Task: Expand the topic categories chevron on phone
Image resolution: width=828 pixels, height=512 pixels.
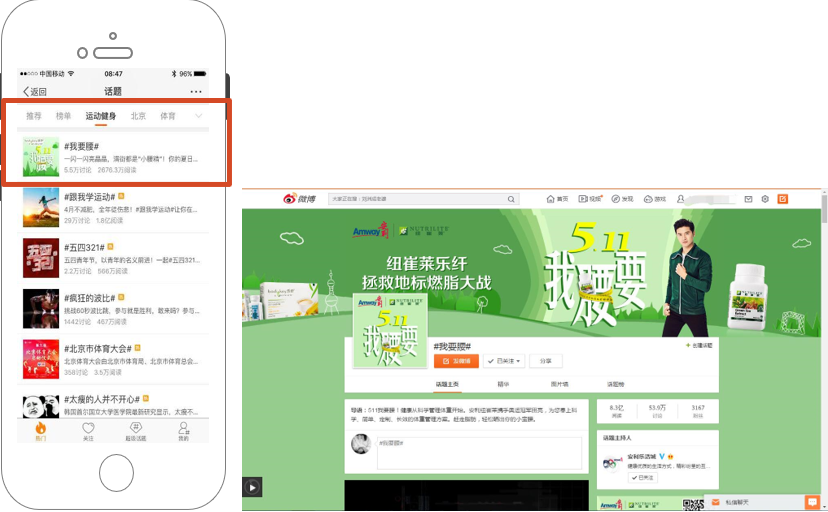Action: point(199,116)
